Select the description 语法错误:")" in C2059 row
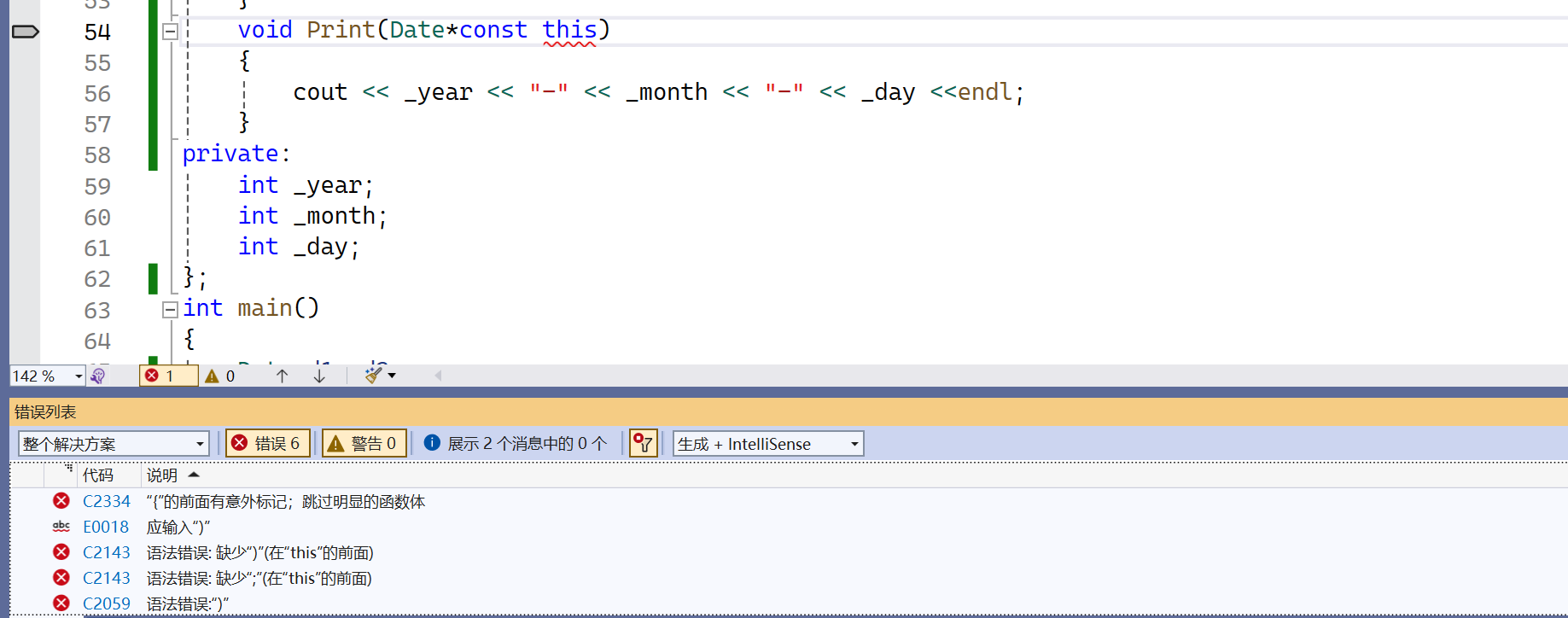Viewport: 1568px width, 618px height. 188,604
